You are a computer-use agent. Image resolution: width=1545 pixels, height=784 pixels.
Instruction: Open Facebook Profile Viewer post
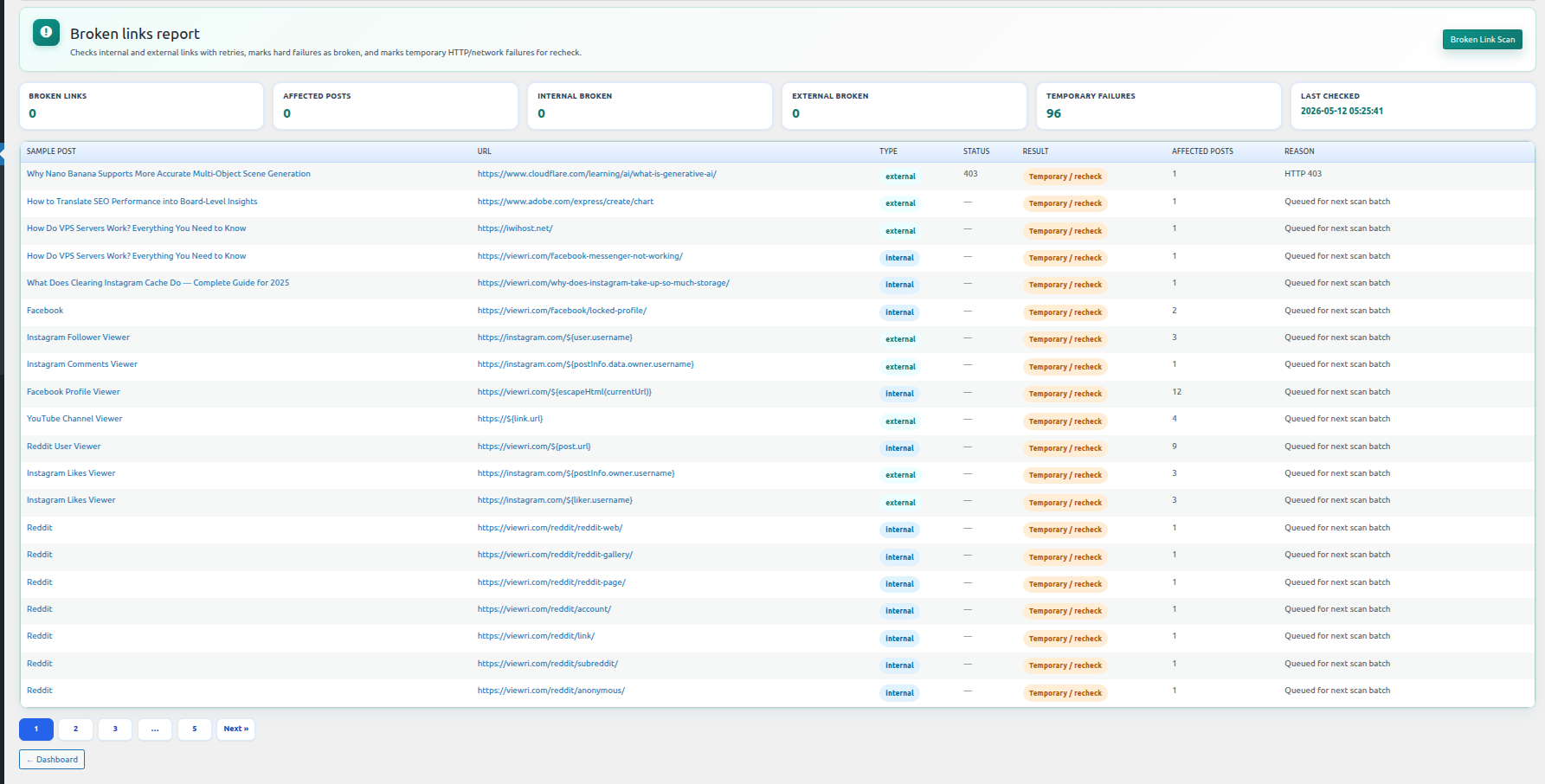[x=73, y=392]
